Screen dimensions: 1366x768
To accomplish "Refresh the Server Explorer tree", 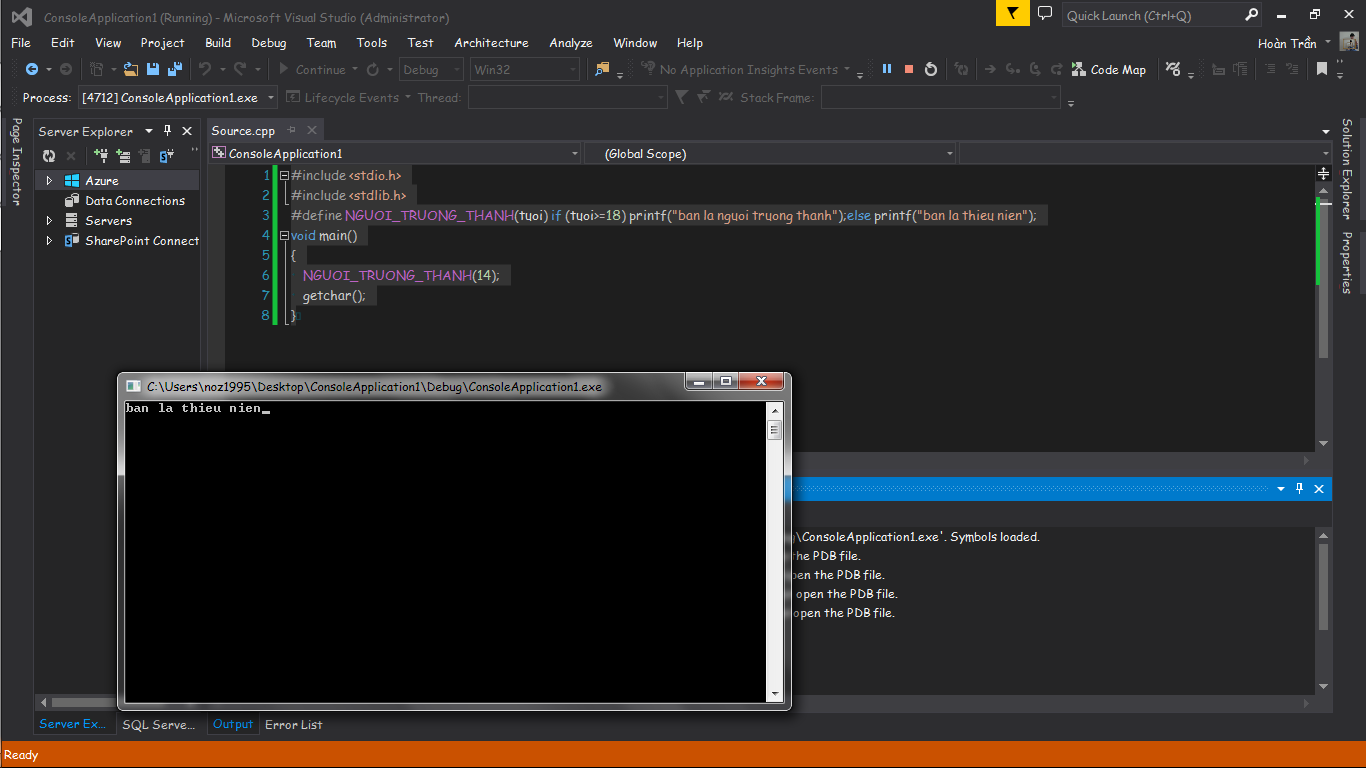I will (48, 156).
